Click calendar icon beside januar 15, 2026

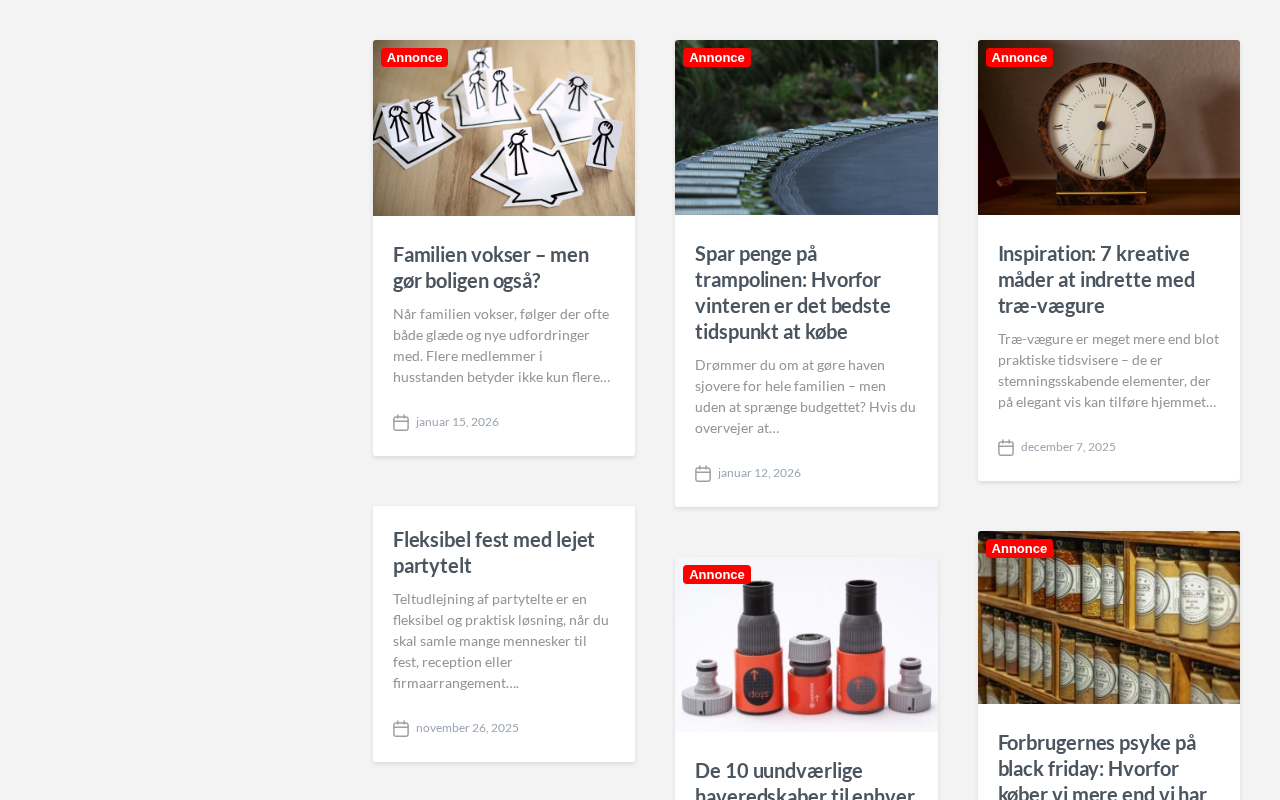[x=401, y=423]
